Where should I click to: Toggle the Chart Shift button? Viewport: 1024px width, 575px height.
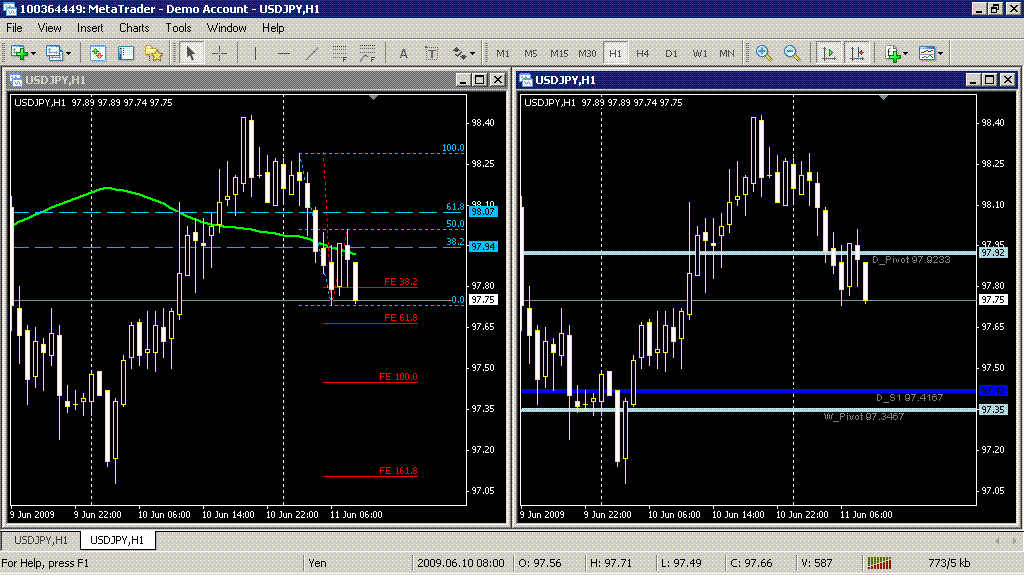pos(856,53)
